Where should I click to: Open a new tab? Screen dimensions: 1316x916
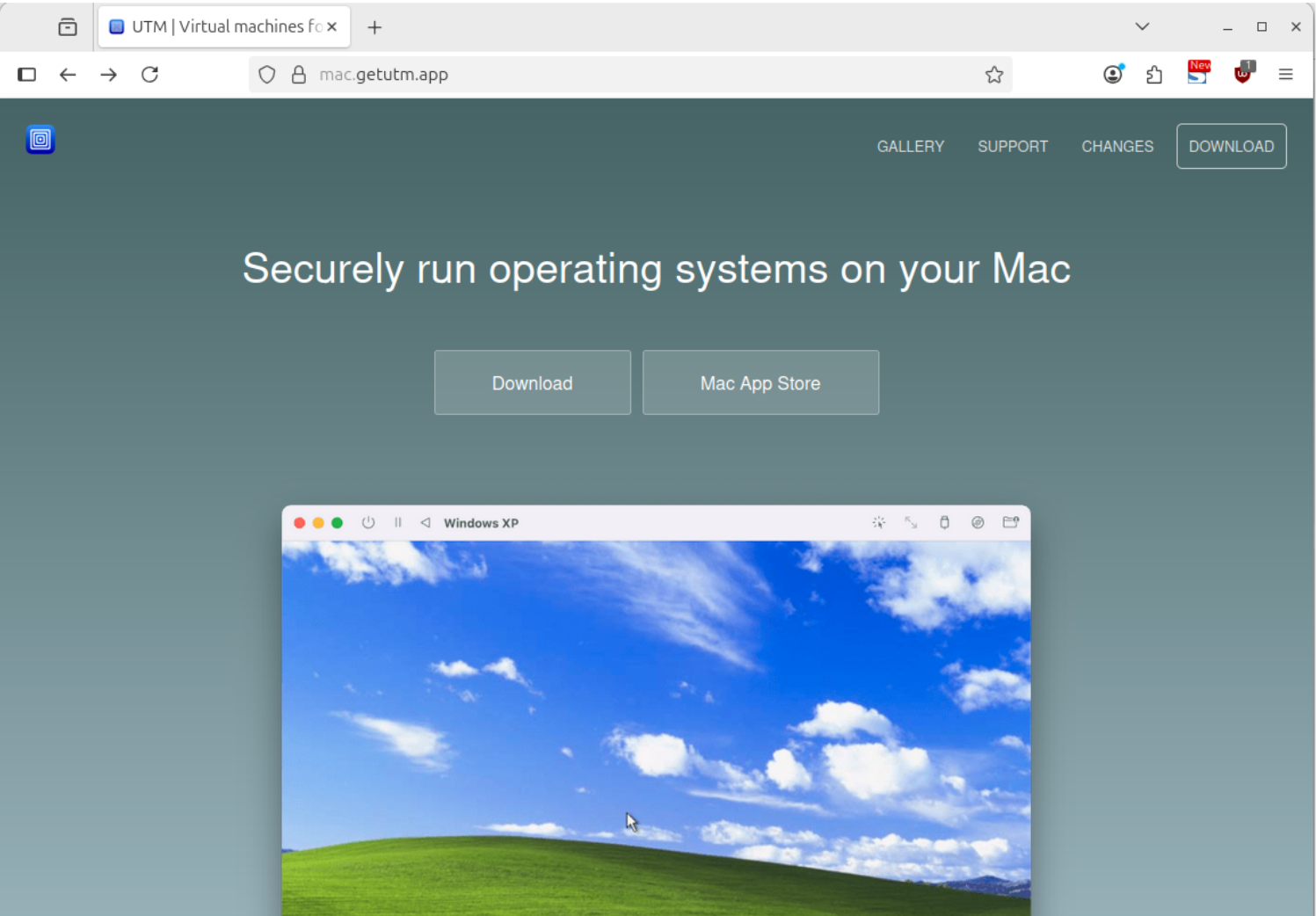[x=374, y=27]
